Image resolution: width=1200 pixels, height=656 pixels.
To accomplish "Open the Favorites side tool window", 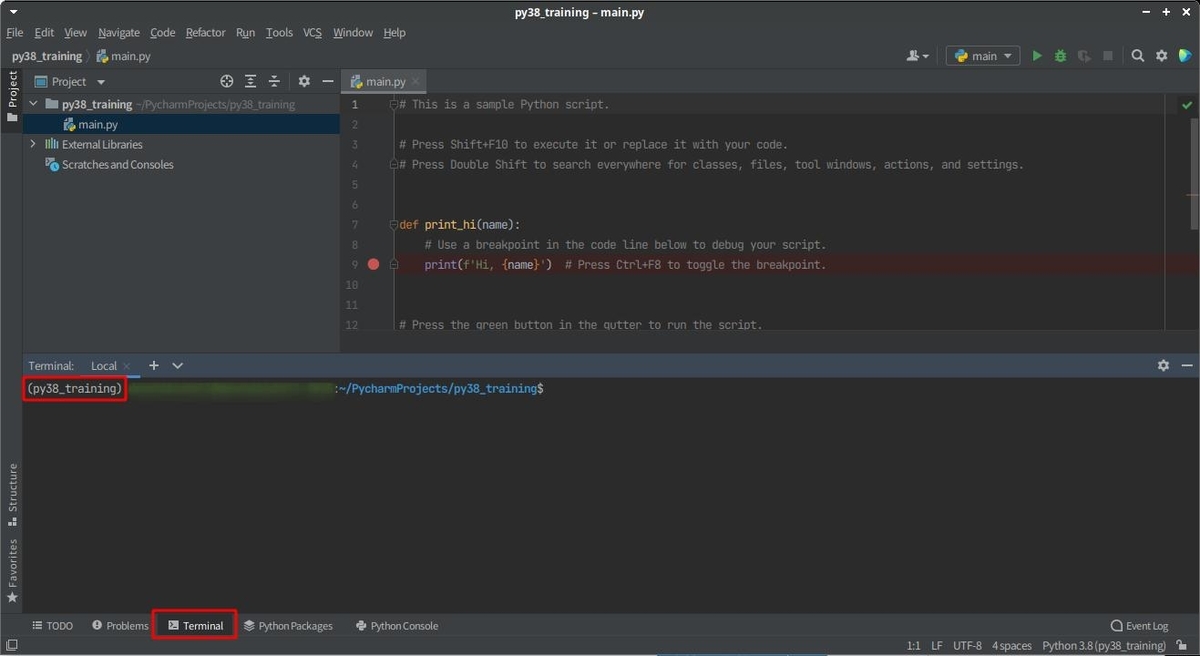I will click(12, 570).
